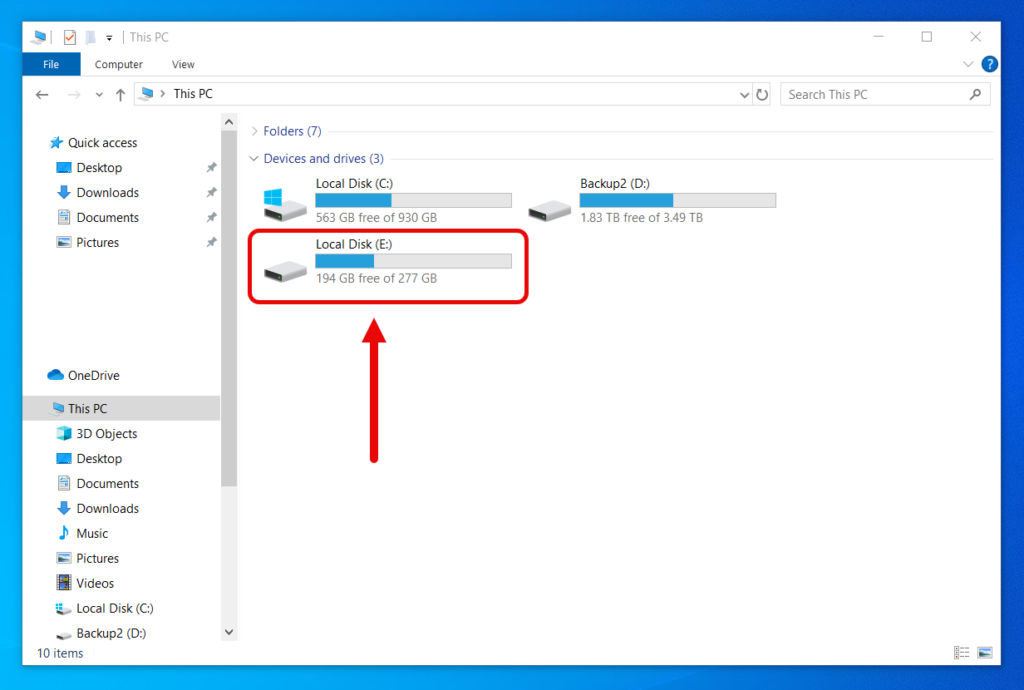
Task: Open Pictures under Quick access
Action: (97, 242)
